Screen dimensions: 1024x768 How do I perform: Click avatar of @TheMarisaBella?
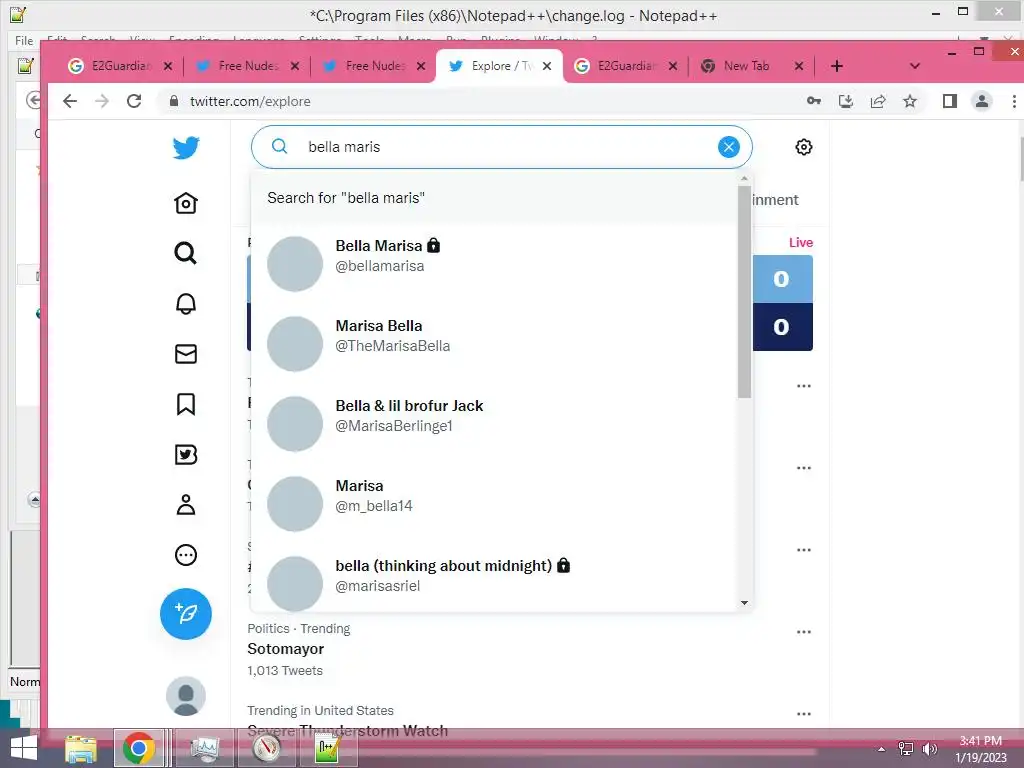click(x=295, y=344)
